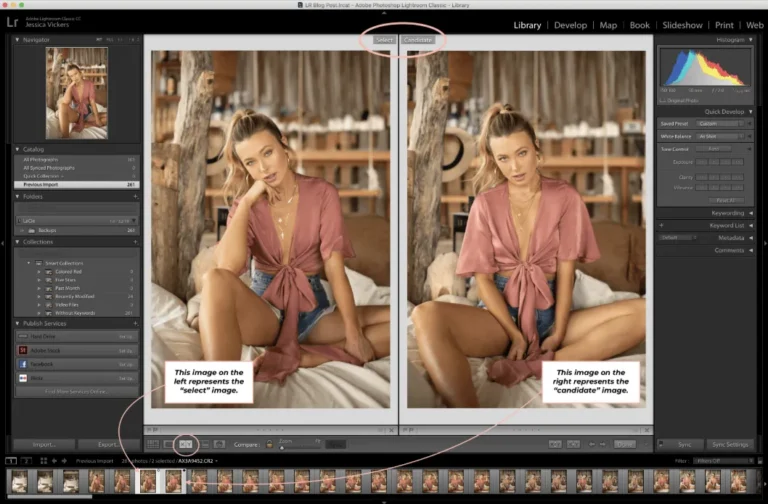Open People view icon in toolbar

click(x=219, y=444)
